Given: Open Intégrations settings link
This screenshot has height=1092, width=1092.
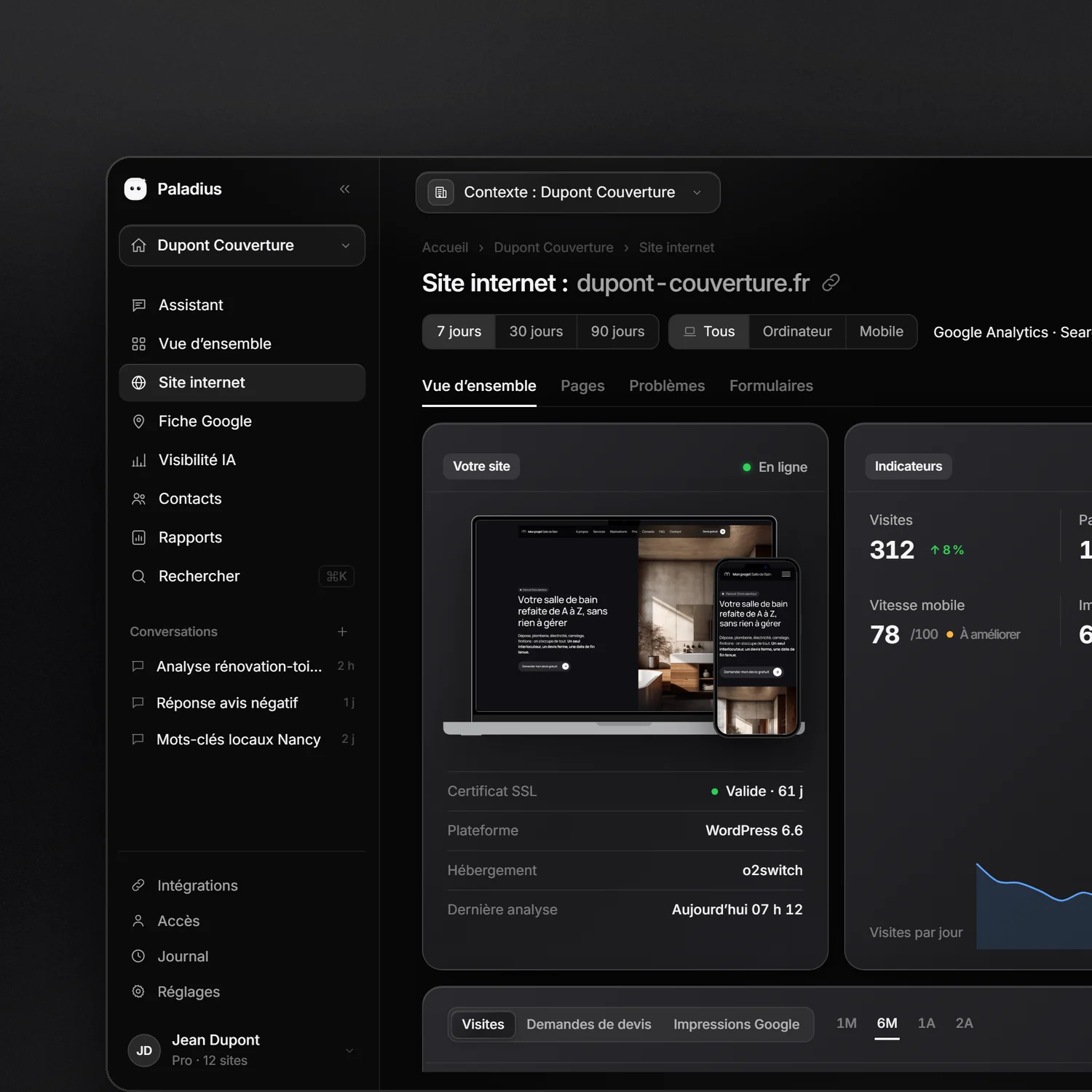Looking at the screenshot, I should click(x=242, y=885).
